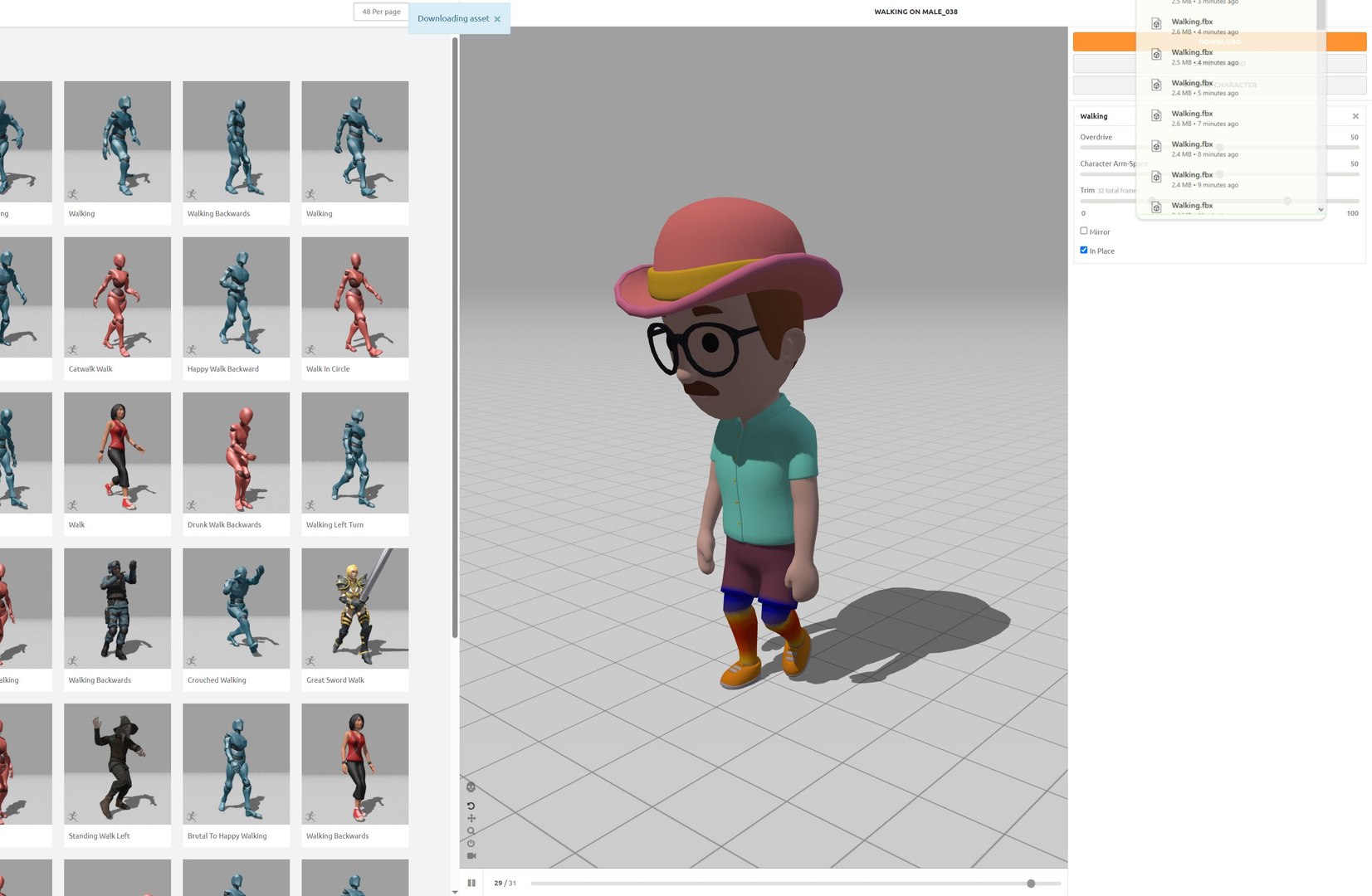
Task: Click the animation list vertical scrollbar
Action: (455, 338)
